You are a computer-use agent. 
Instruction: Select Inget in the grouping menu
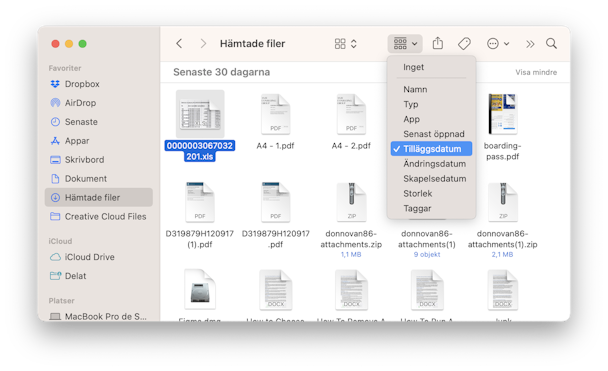tap(431, 67)
